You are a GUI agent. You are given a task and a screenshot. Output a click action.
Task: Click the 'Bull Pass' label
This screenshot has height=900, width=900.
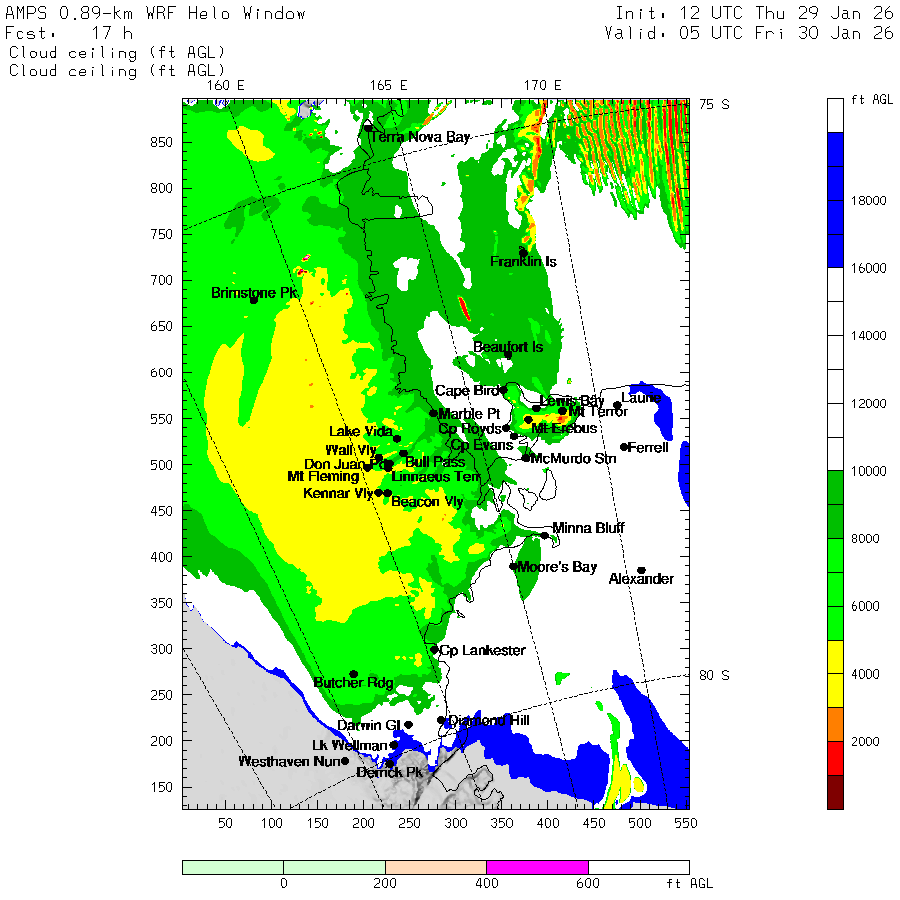tap(435, 461)
